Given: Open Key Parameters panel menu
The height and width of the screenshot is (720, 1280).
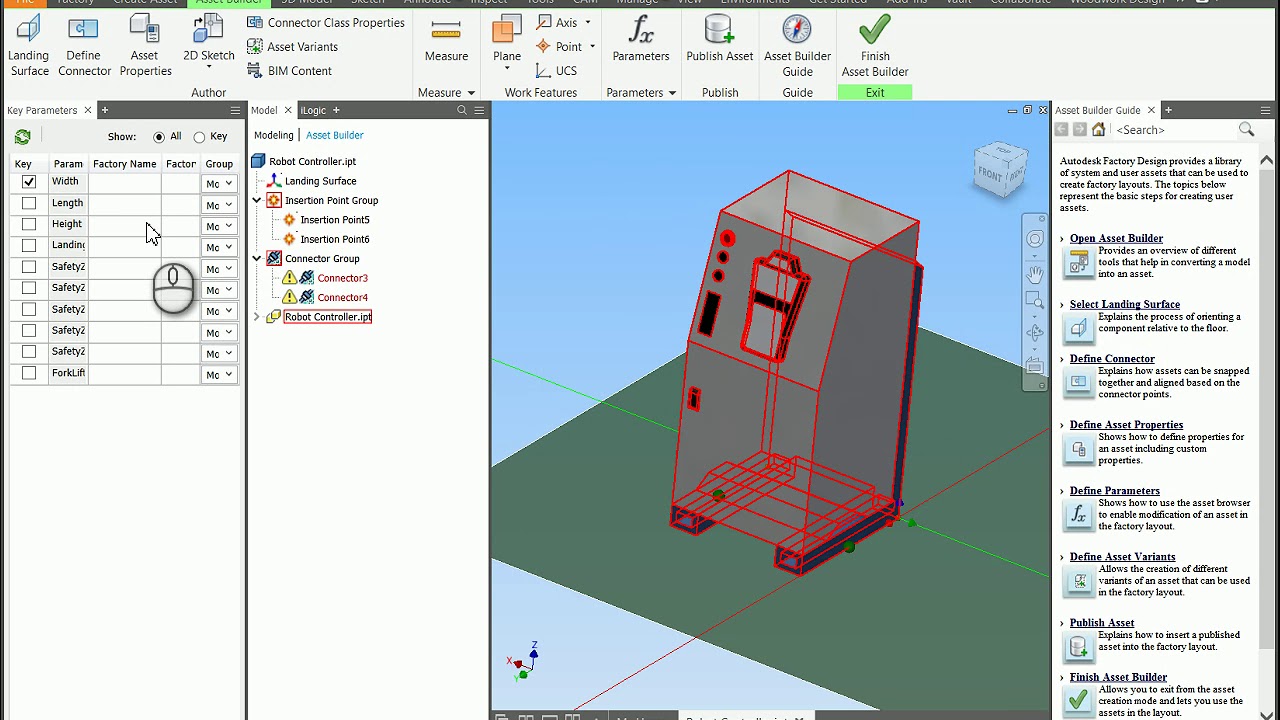Looking at the screenshot, I should click(x=235, y=110).
